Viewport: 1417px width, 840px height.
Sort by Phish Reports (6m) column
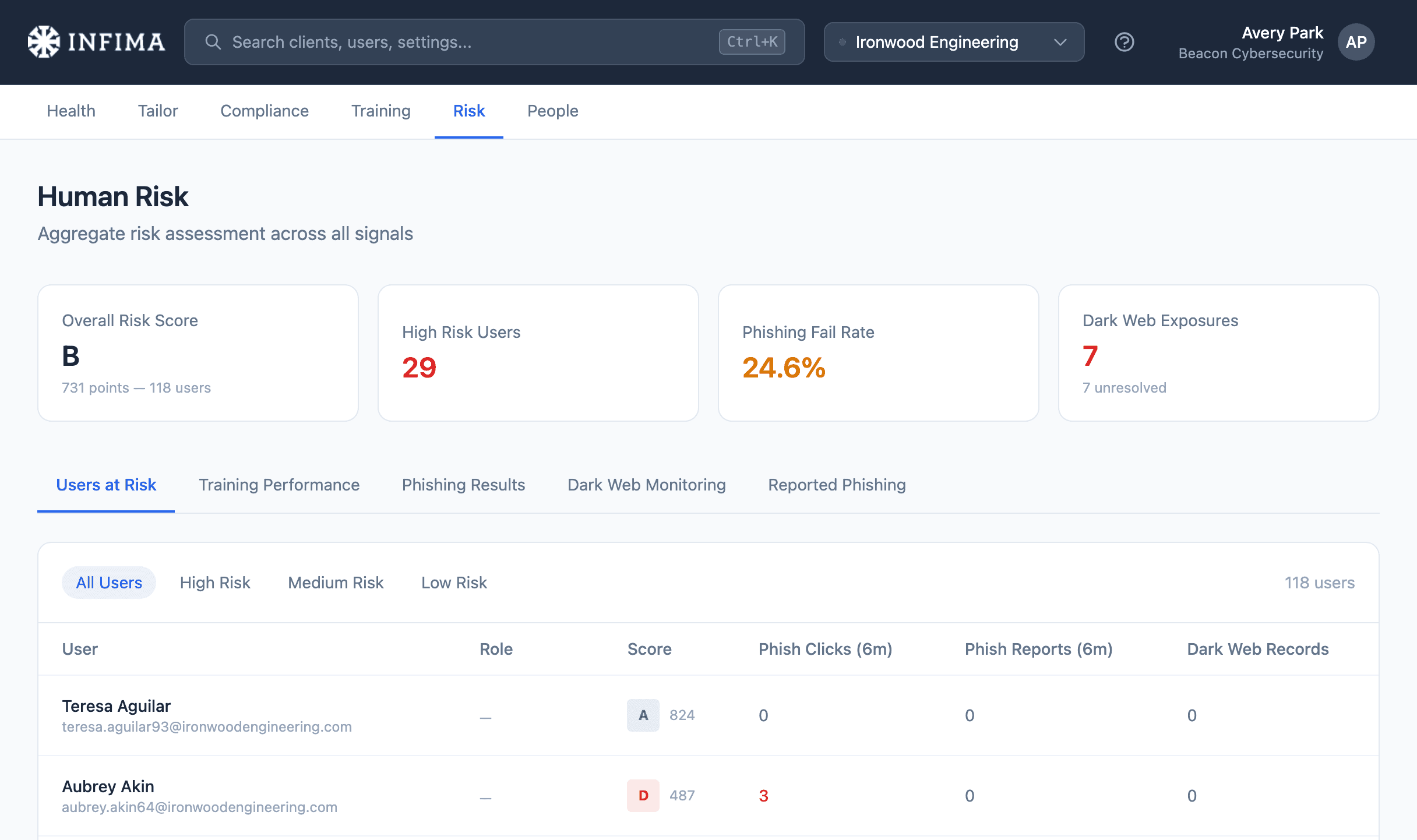pyautogui.click(x=1039, y=649)
